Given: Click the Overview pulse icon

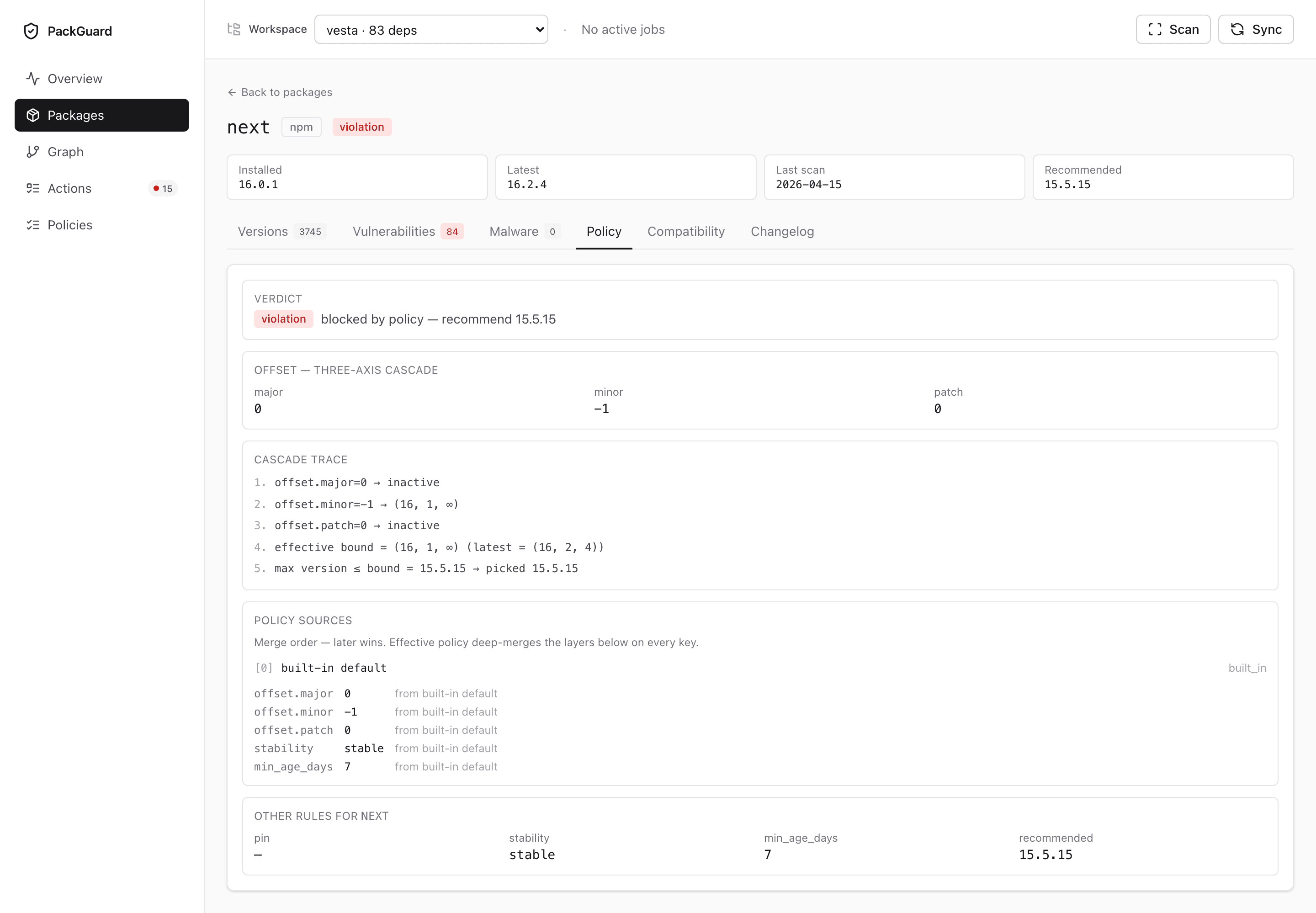Looking at the screenshot, I should (x=32, y=79).
